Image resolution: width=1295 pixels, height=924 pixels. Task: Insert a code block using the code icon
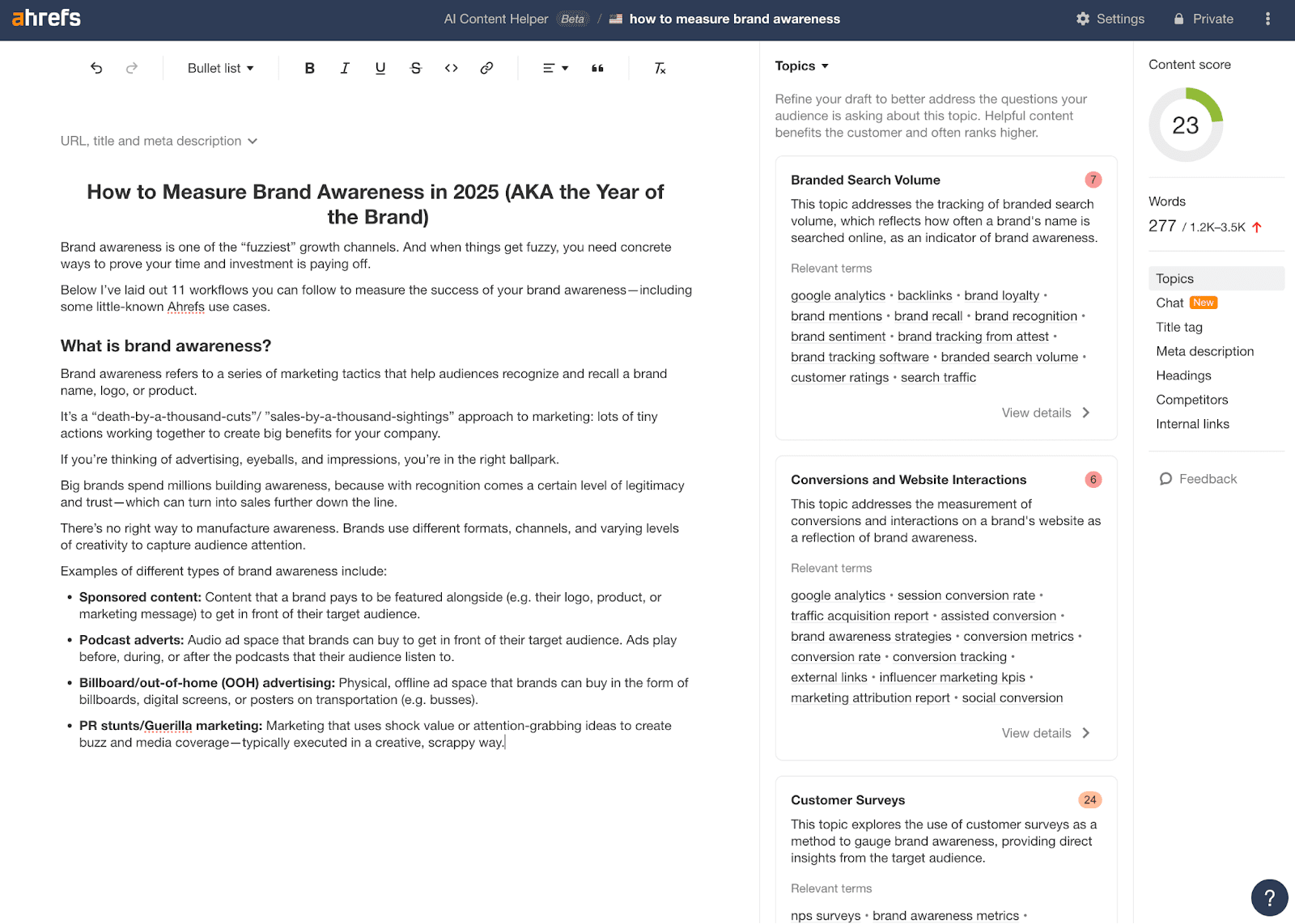(451, 68)
